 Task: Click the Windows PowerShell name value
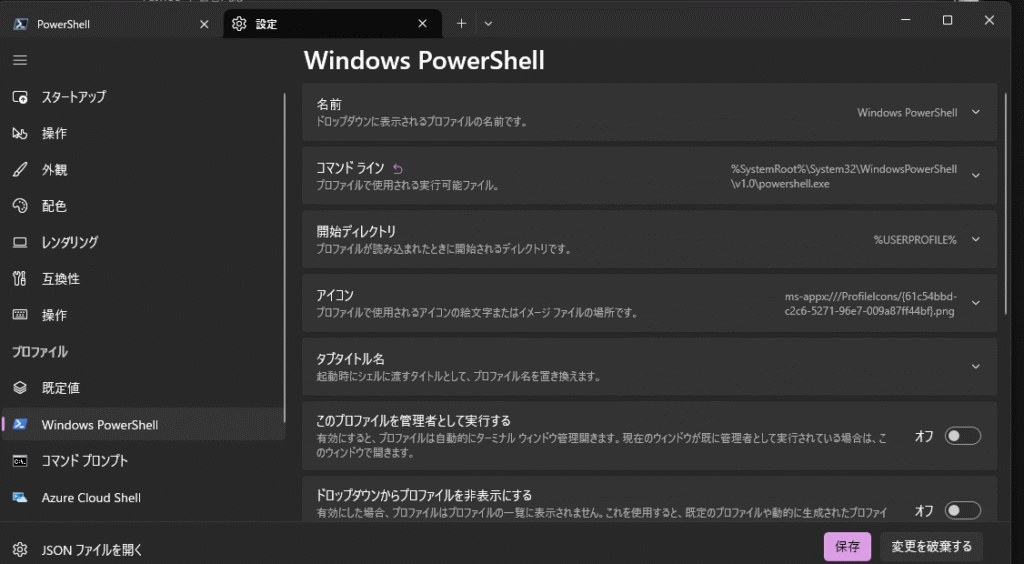pyautogui.click(x=907, y=112)
